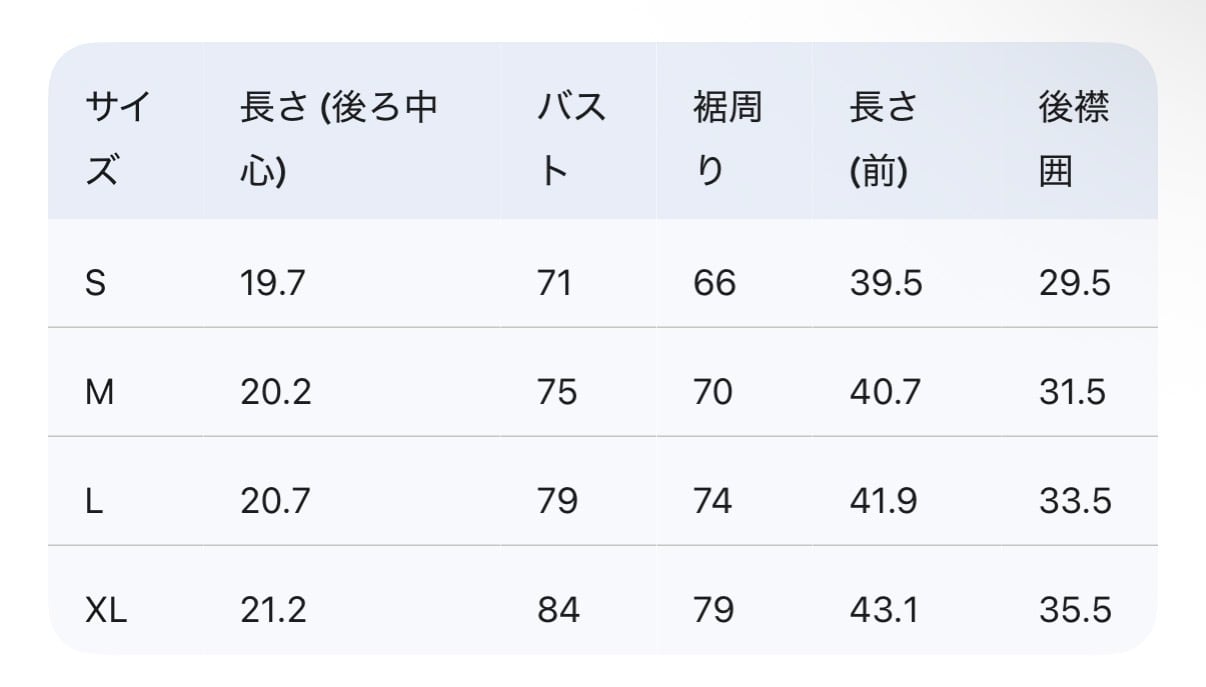Image resolution: width=1206 pixels, height=687 pixels.
Task: Select the バスト column header
Action: click(x=572, y=140)
